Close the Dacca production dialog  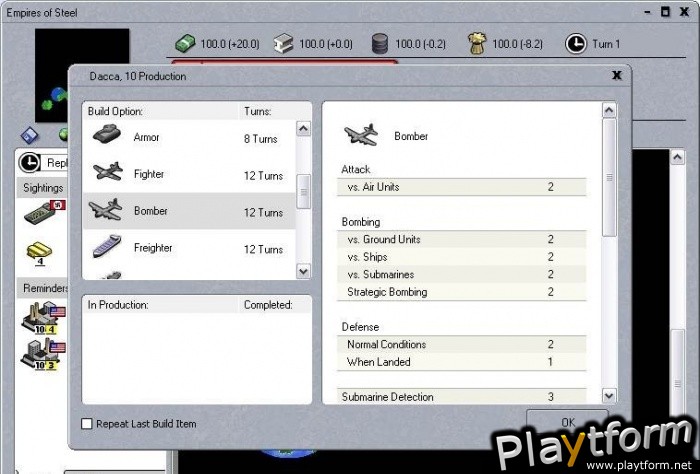[x=617, y=75]
